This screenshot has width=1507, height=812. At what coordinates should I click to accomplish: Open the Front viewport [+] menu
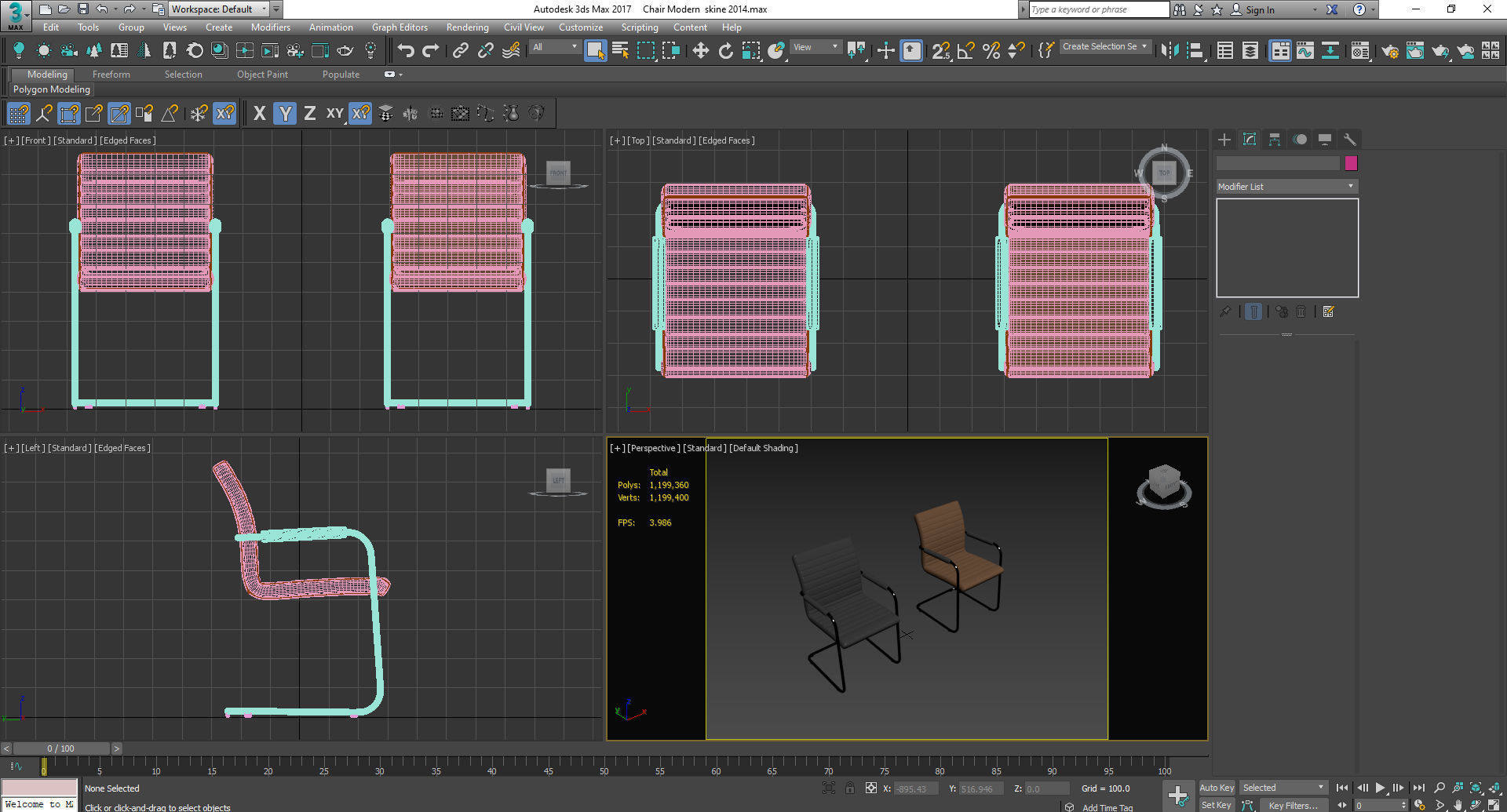[x=12, y=140]
